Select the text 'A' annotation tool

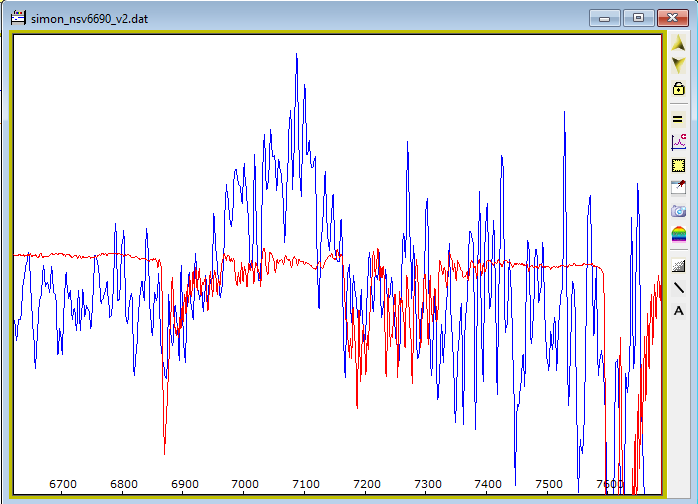[x=678, y=310]
